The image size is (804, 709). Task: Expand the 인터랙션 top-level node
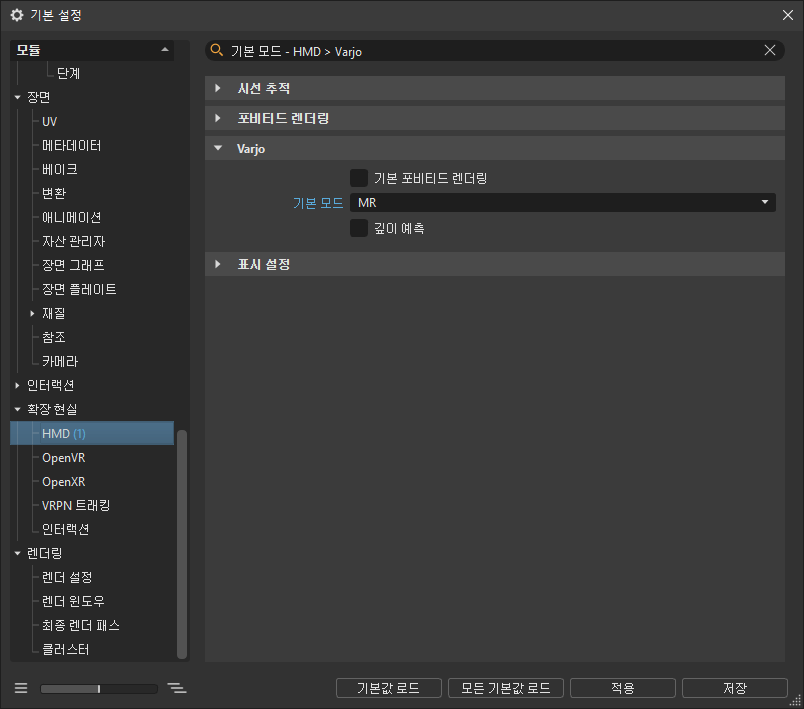click(x=17, y=385)
